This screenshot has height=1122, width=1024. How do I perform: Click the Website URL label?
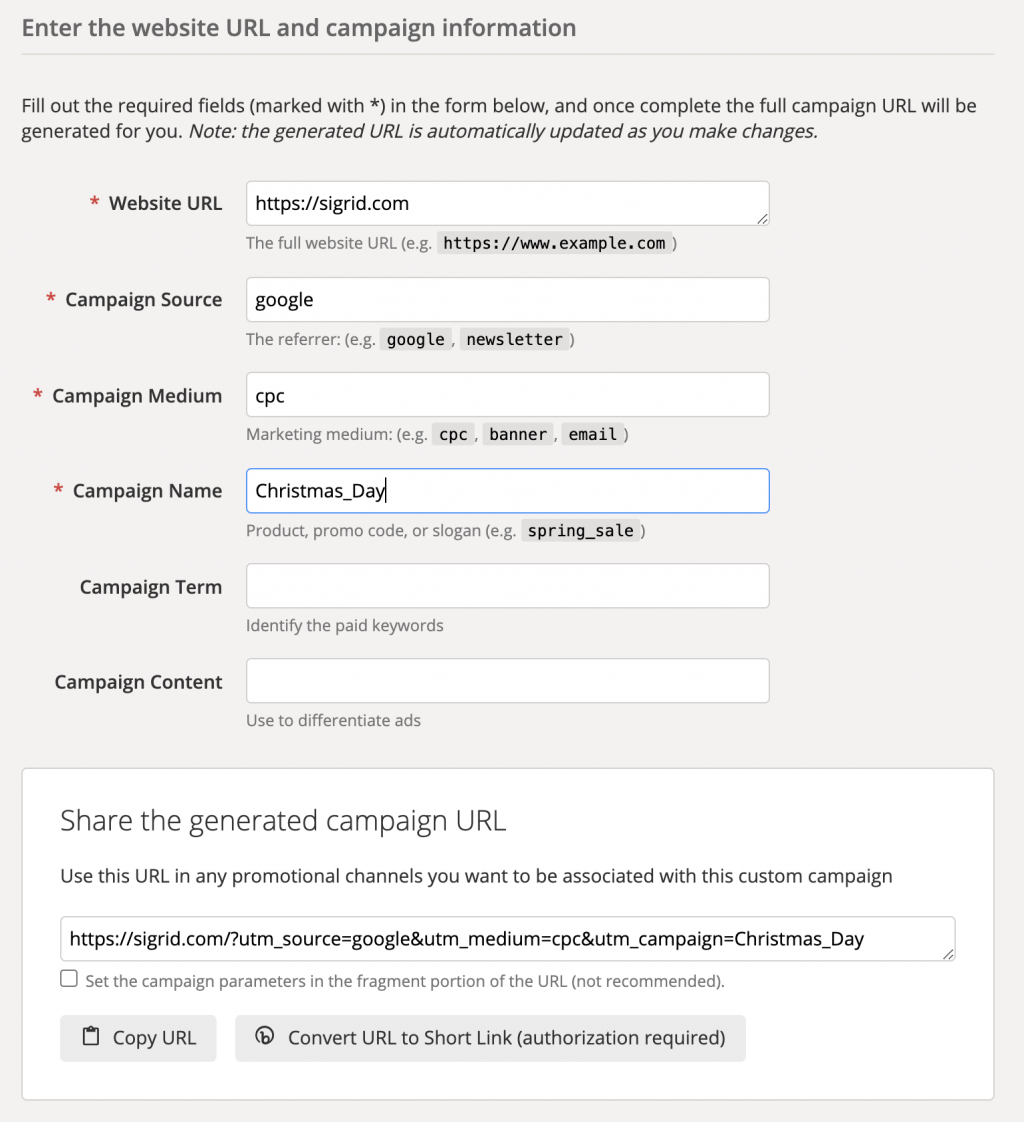(165, 204)
